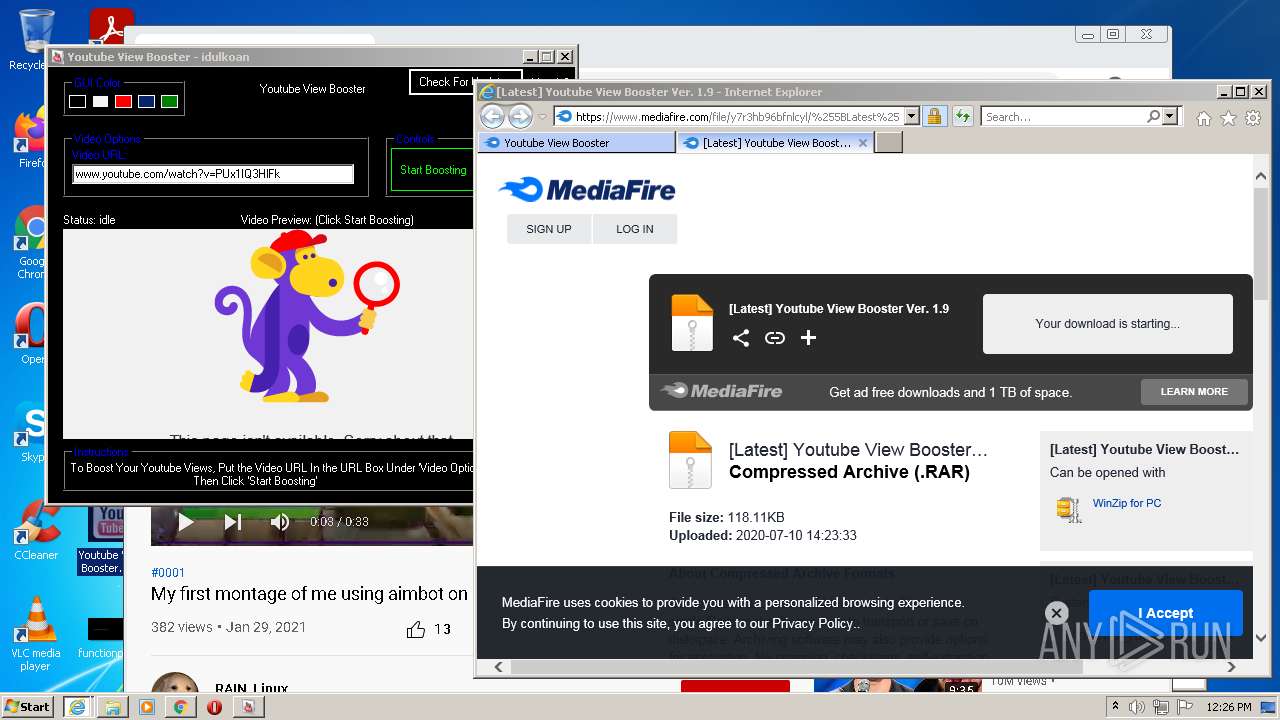Click the #0001 hashtag link

(168, 572)
